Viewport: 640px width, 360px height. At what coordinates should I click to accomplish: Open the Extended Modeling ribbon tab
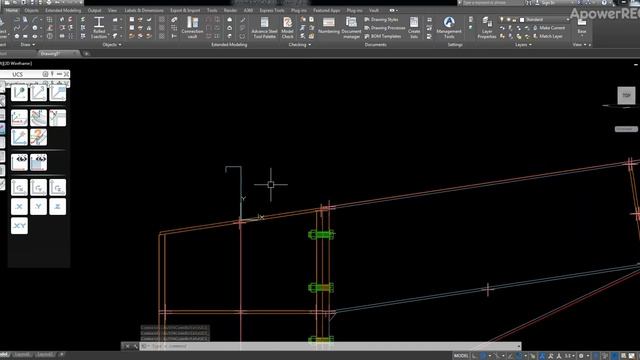(63, 10)
